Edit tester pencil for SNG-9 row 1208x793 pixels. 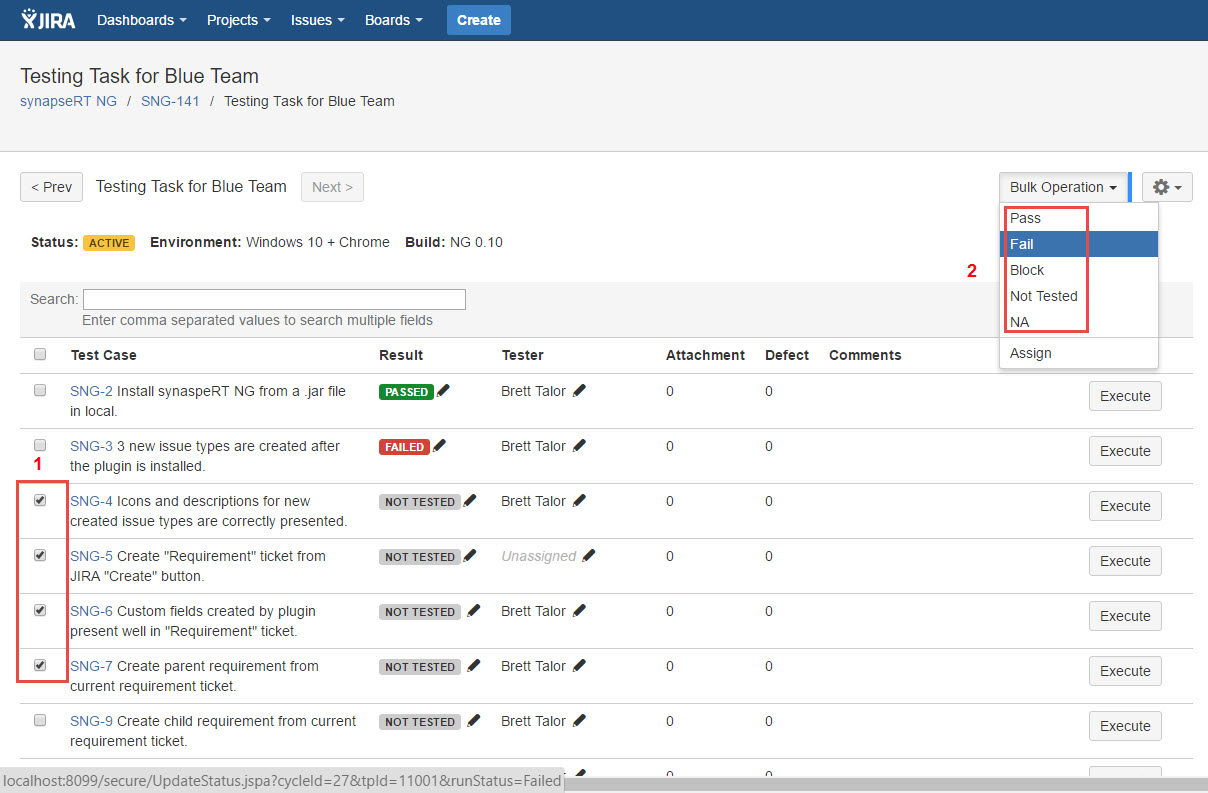pos(580,721)
